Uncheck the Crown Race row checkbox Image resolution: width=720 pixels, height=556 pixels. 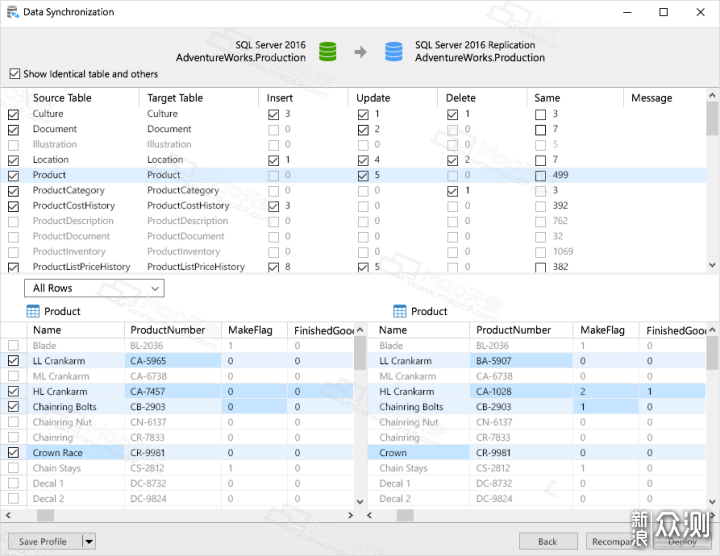click(x=13, y=453)
